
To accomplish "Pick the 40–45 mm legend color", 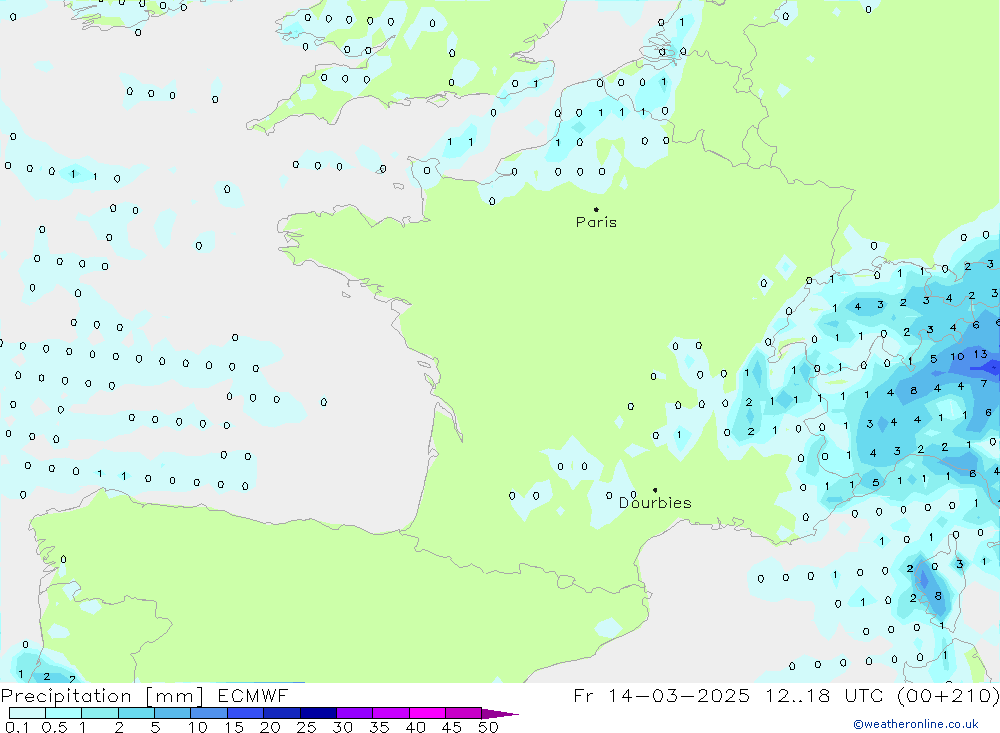I will point(427,713).
